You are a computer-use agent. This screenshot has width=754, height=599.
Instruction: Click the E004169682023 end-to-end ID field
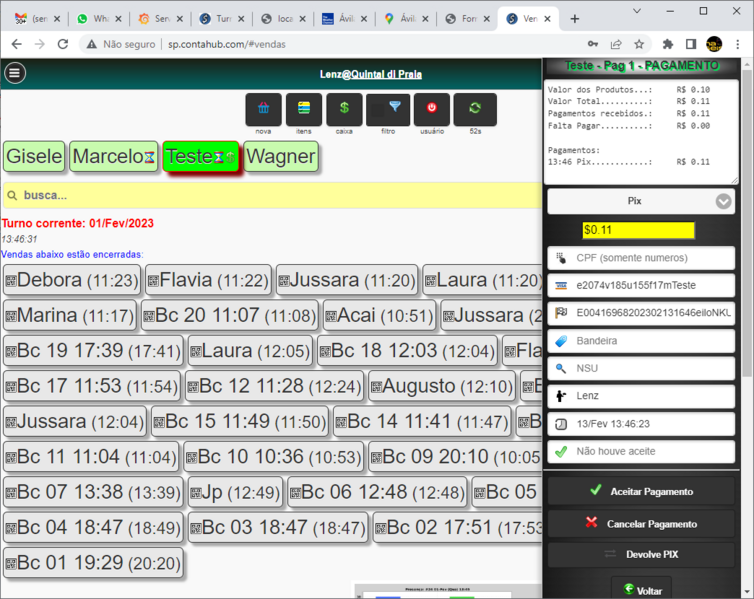(641, 313)
